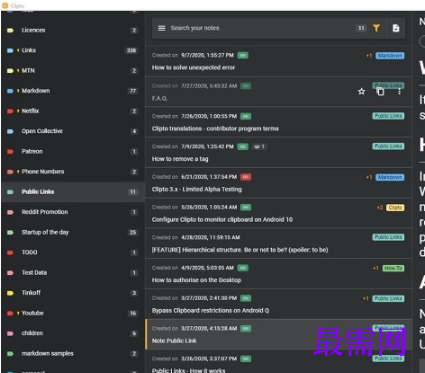Select the Open Collective tag
This screenshot has height=373, width=425.
(x=73, y=131)
